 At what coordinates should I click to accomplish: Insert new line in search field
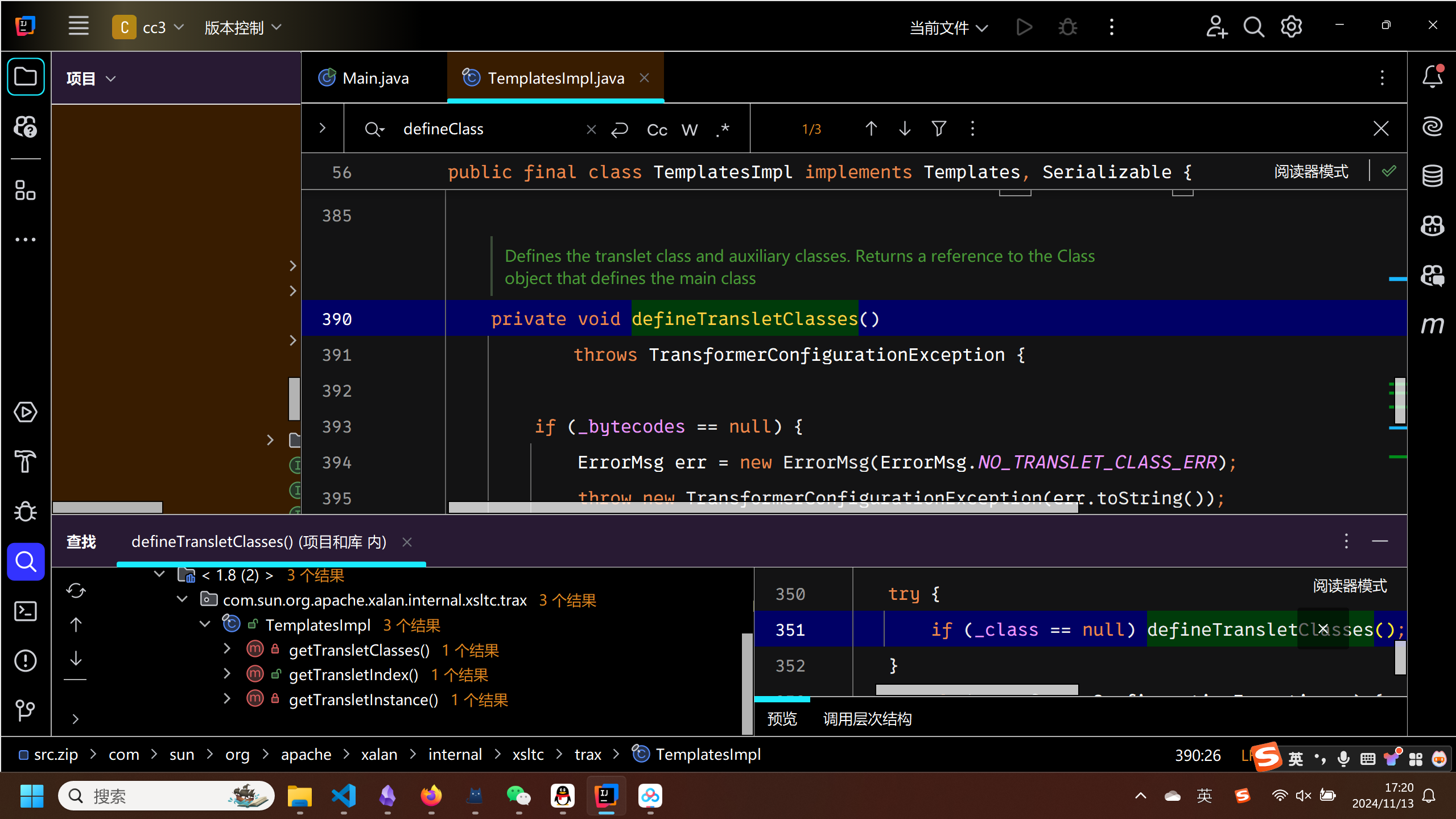[619, 130]
